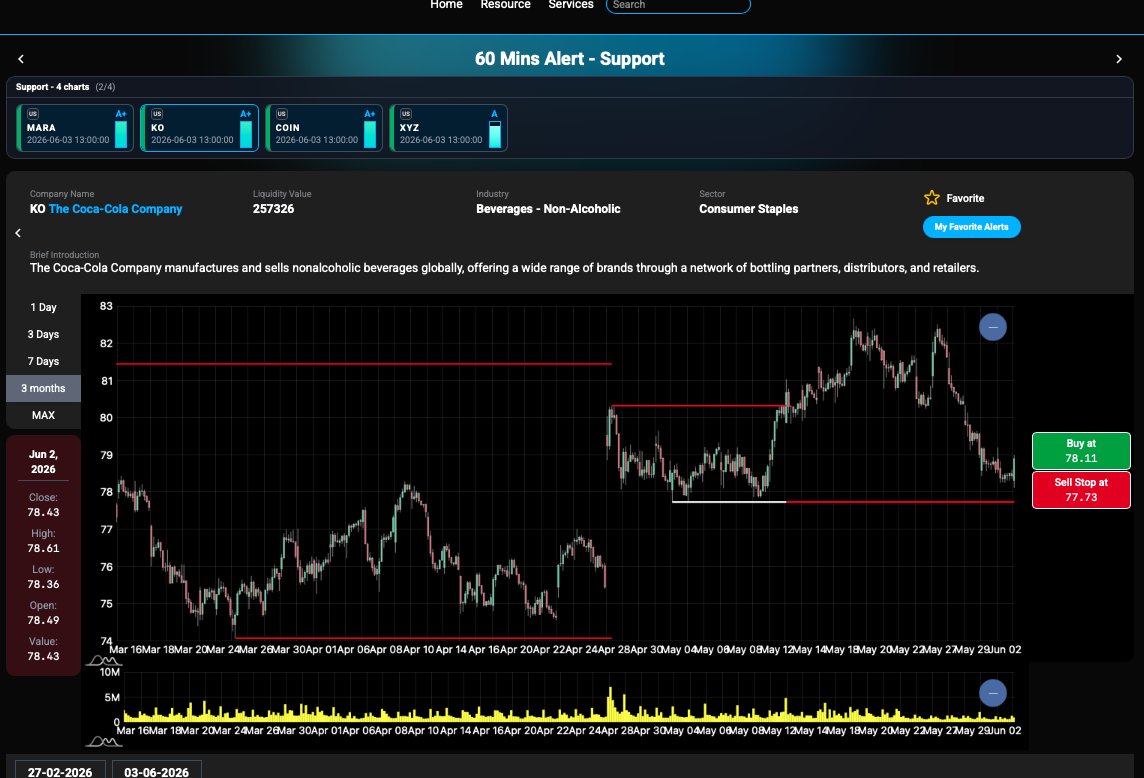Click the Liquidity Value 257326
The image size is (1144, 778).
(x=274, y=209)
